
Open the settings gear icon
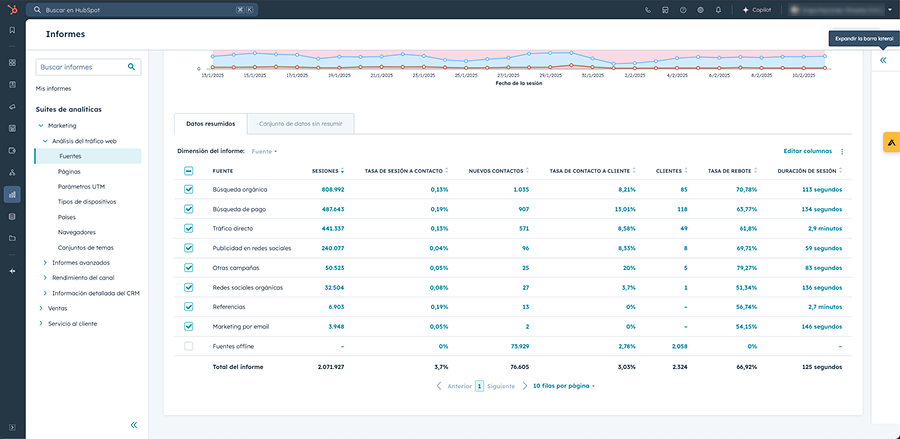700,10
